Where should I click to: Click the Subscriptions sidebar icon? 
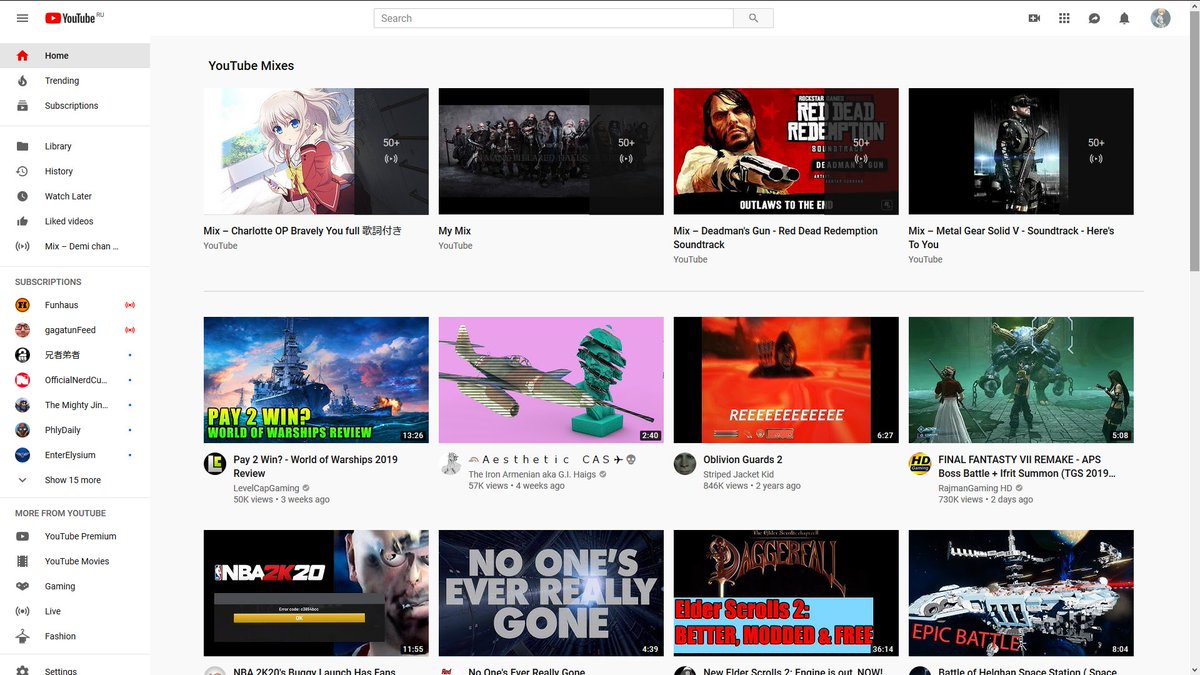pos(22,106)
